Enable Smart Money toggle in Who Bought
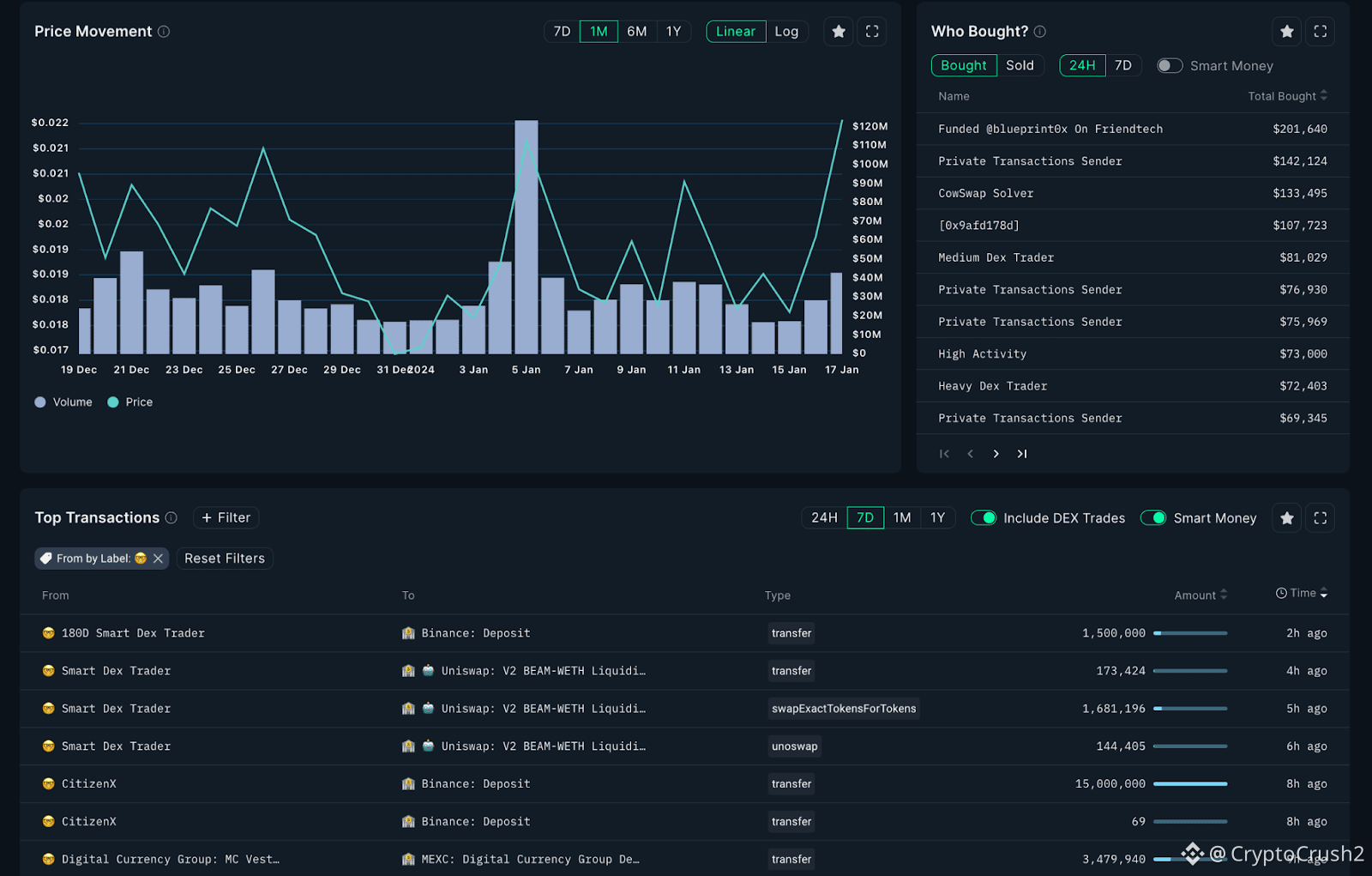Viewport: 1372px width, 876px height. (x=1170, y=66)
